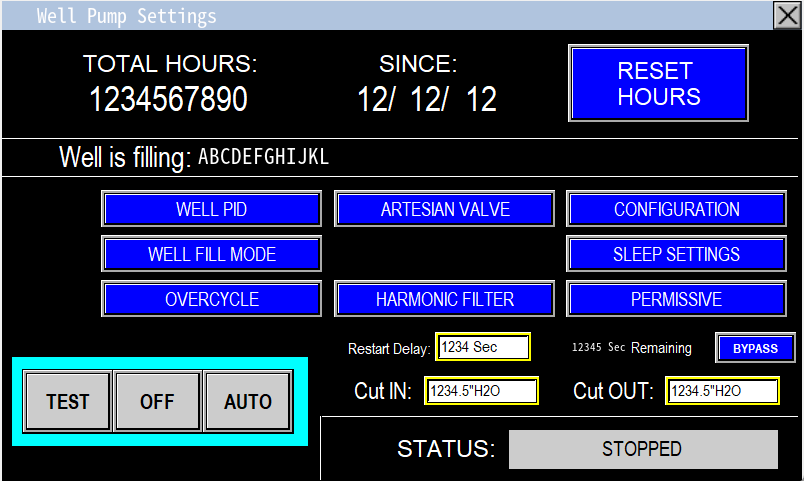Click the Since date value
The image size is (804, 481).
[x=427, y=99]
